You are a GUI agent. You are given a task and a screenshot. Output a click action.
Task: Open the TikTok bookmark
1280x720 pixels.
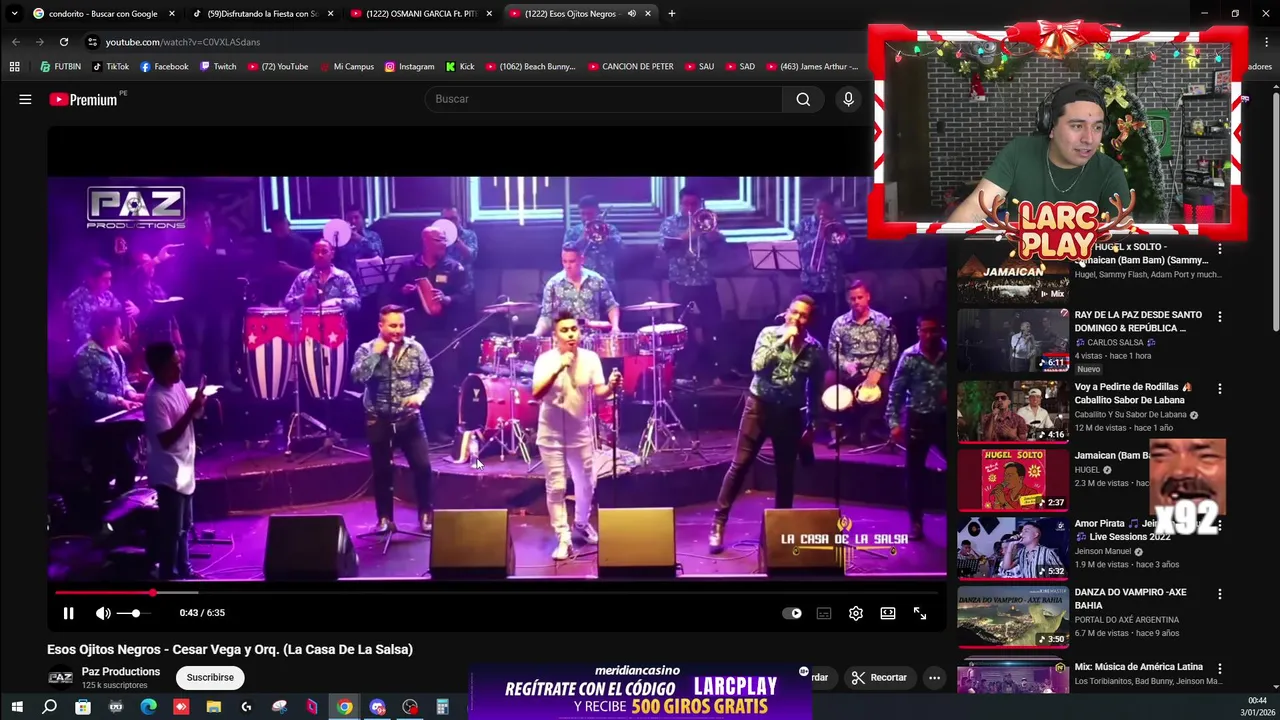pyautogui.click(x=111, y=67)
